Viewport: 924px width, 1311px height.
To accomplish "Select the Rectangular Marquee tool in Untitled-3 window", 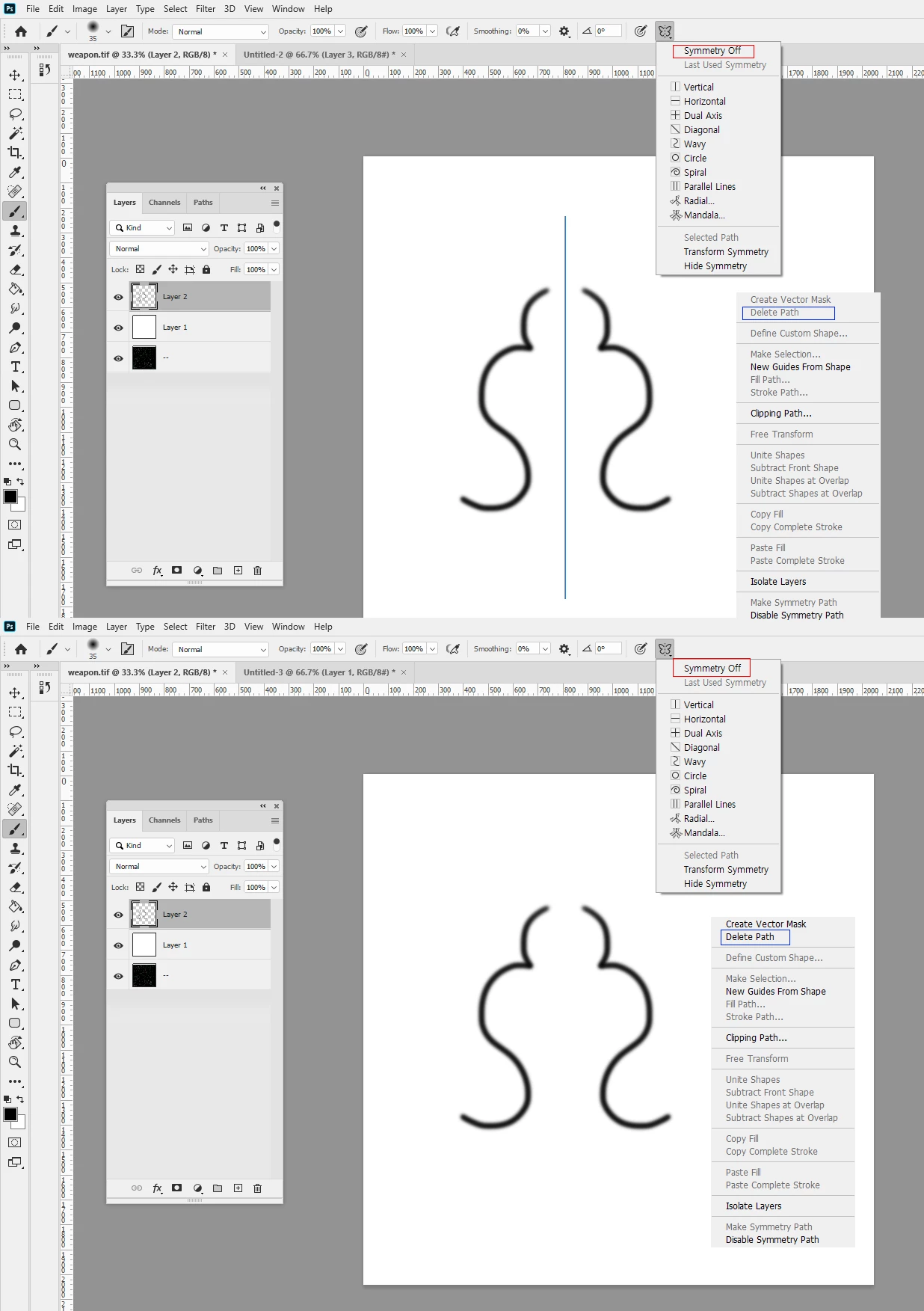I will 15,712.
